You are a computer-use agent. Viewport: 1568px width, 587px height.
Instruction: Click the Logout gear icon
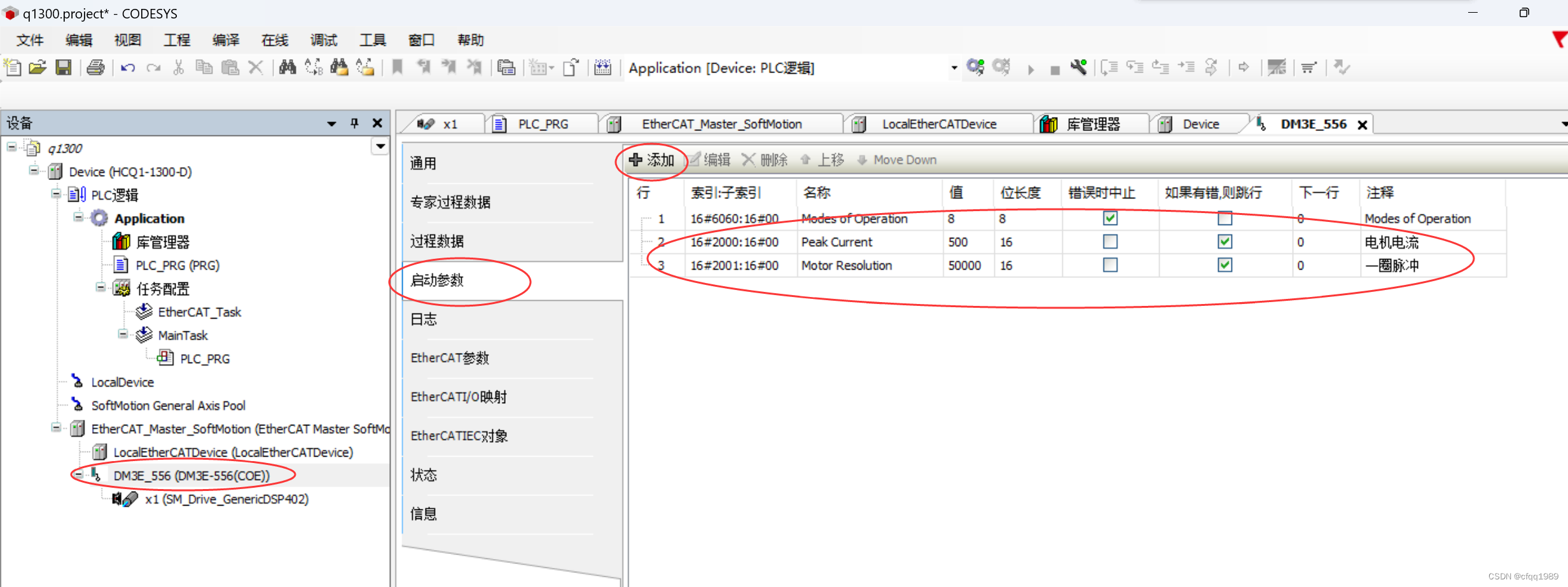1002,67
